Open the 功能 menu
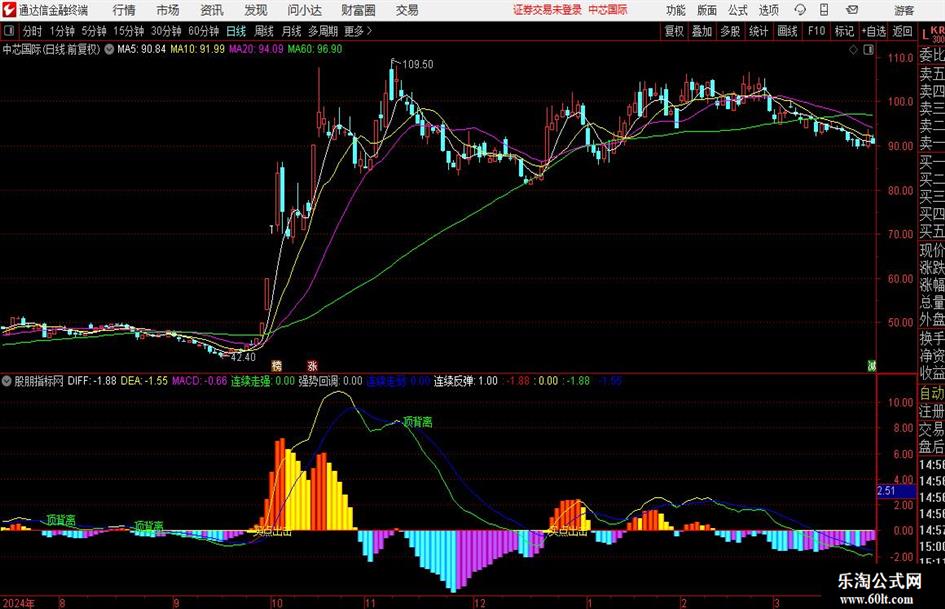The height and width of the screenshot is (609, 945). (x=676, y=10)
